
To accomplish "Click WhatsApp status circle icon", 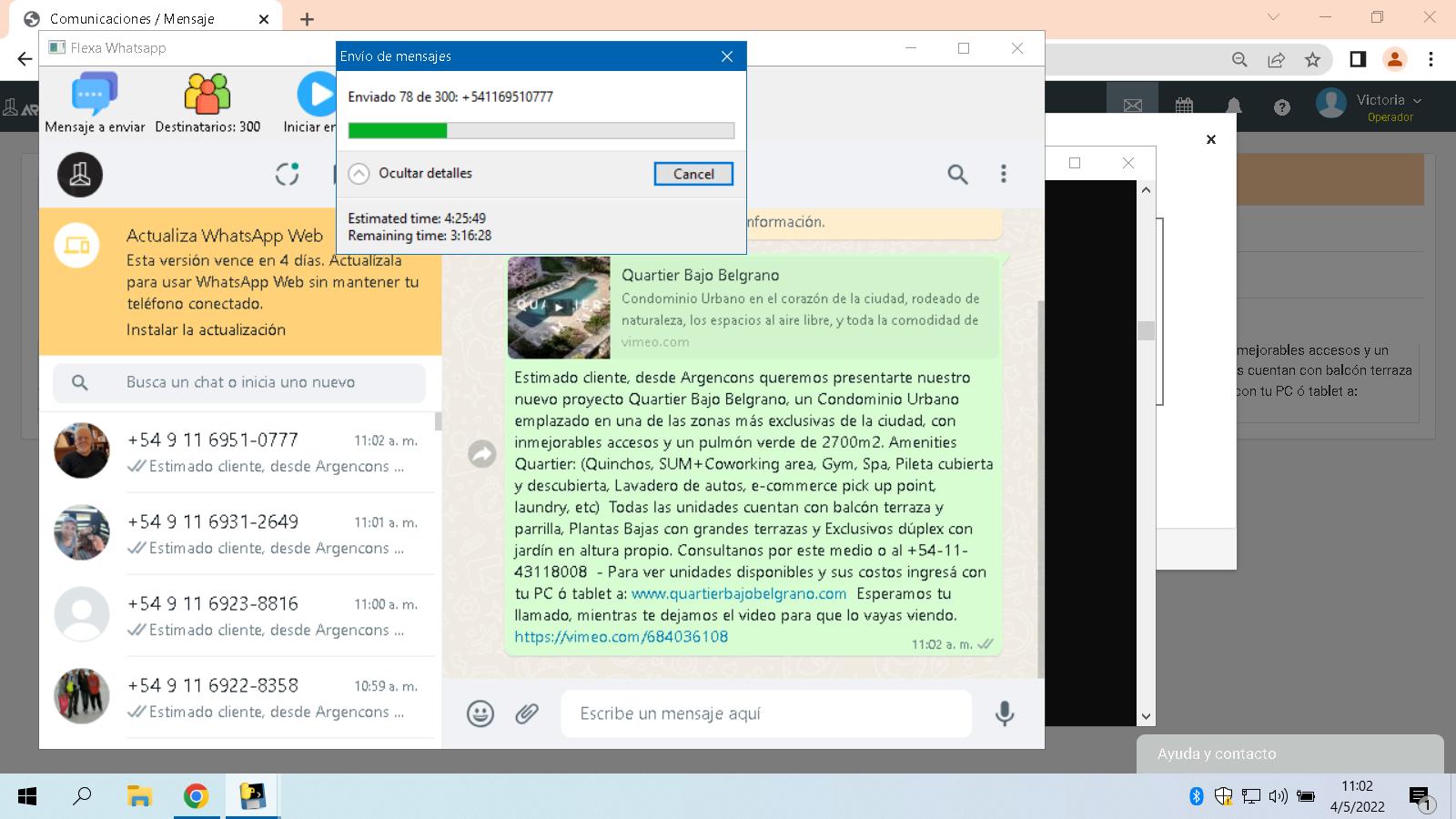I will pos(287,174).
